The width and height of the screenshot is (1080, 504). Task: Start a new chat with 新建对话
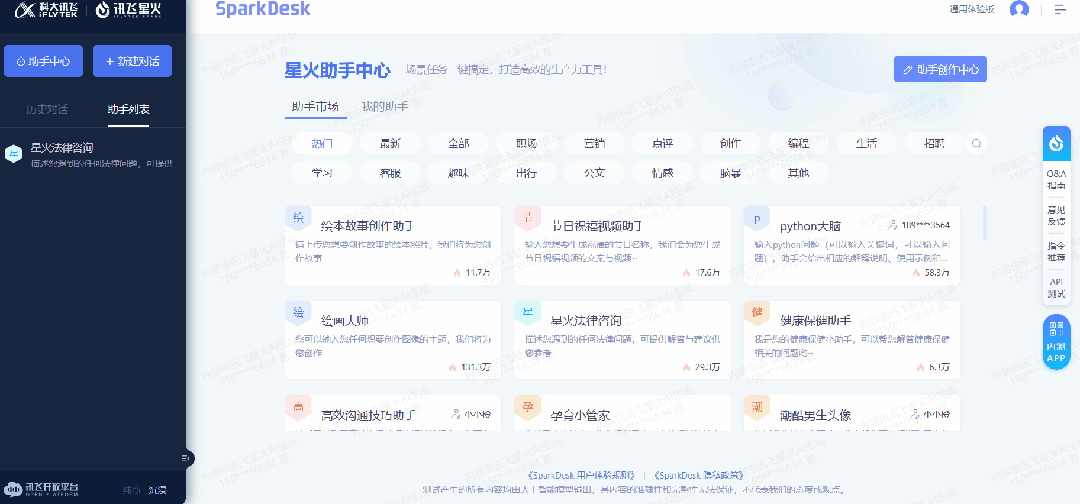[x=132, y=61]
